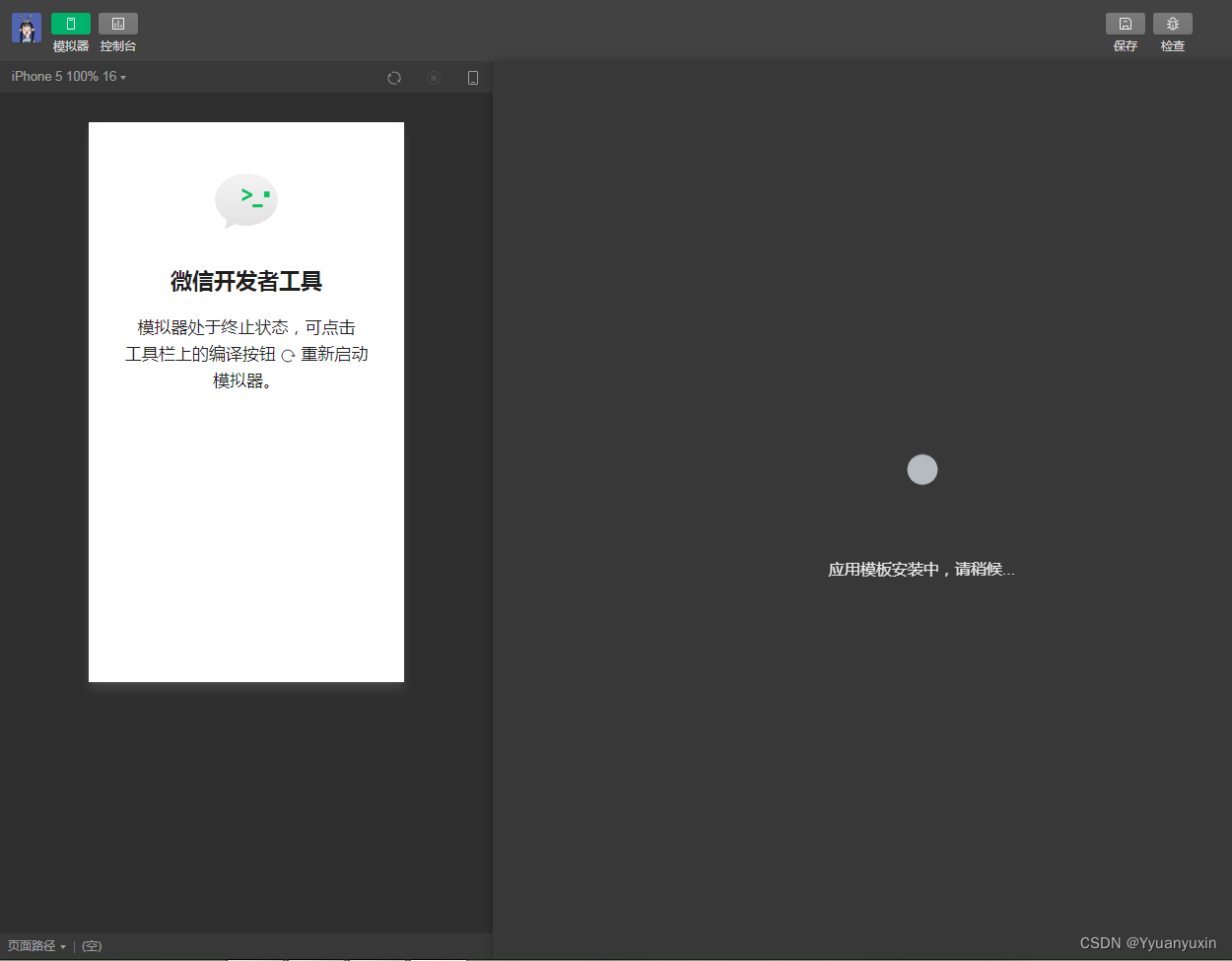The width and height of the screenshot is (1232, 961).
Task: Toggle the 模拟器 simulator panel button
Action: click(x=71, y=24)
